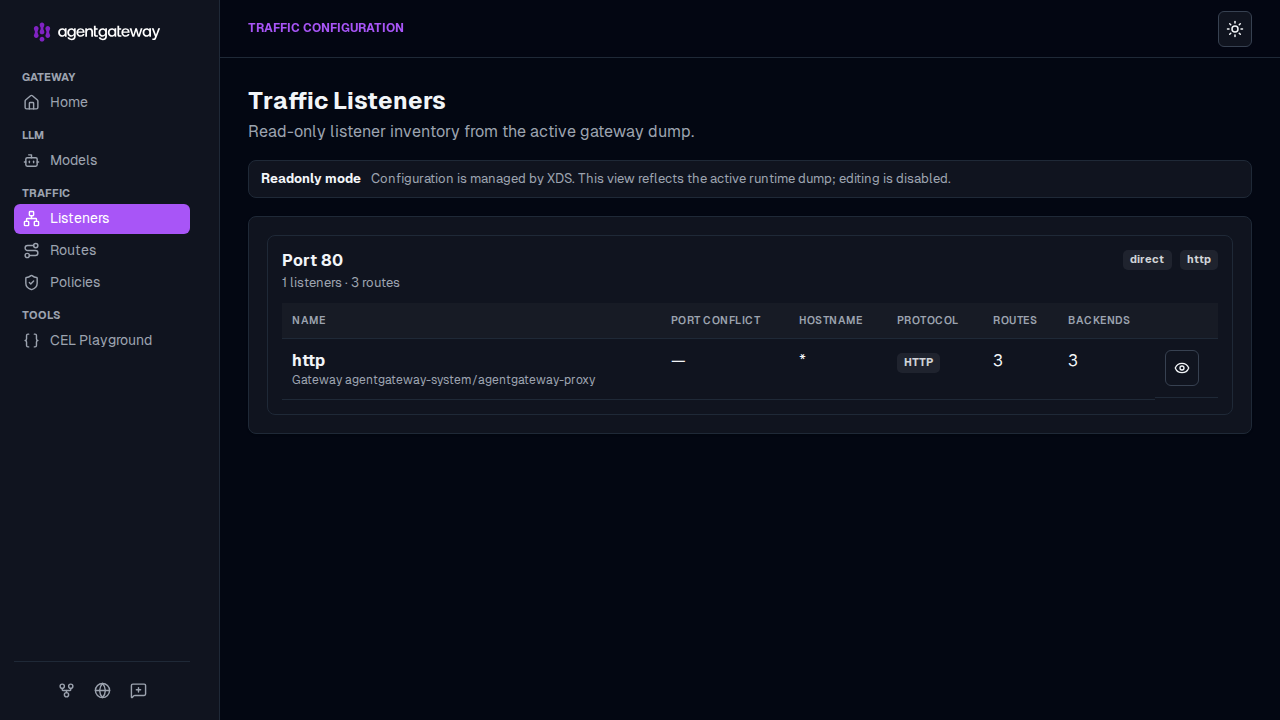Click the Listeners network icon
Viewport: 1280px width, 720px height.
point(32,218)
